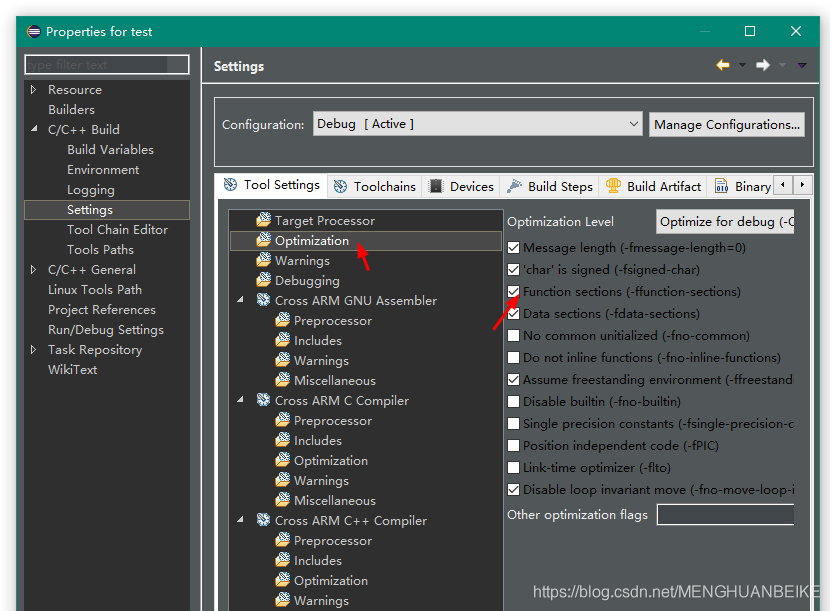This screenshot has height=611, width=830.
Task: Click the Debugging category icon
Action: click(x=263, y=281)
